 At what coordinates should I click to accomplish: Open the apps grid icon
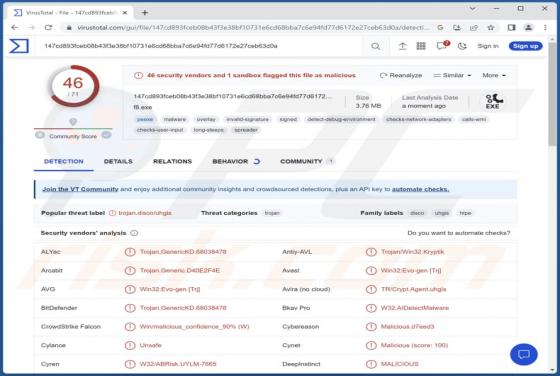(x=421, y=46)
